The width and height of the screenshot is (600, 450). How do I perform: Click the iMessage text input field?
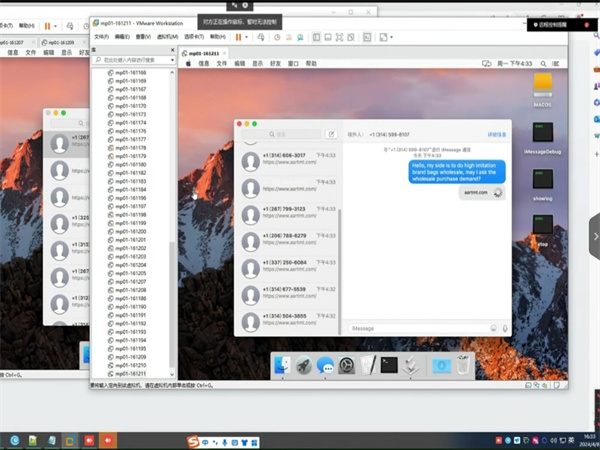point(415,328)
